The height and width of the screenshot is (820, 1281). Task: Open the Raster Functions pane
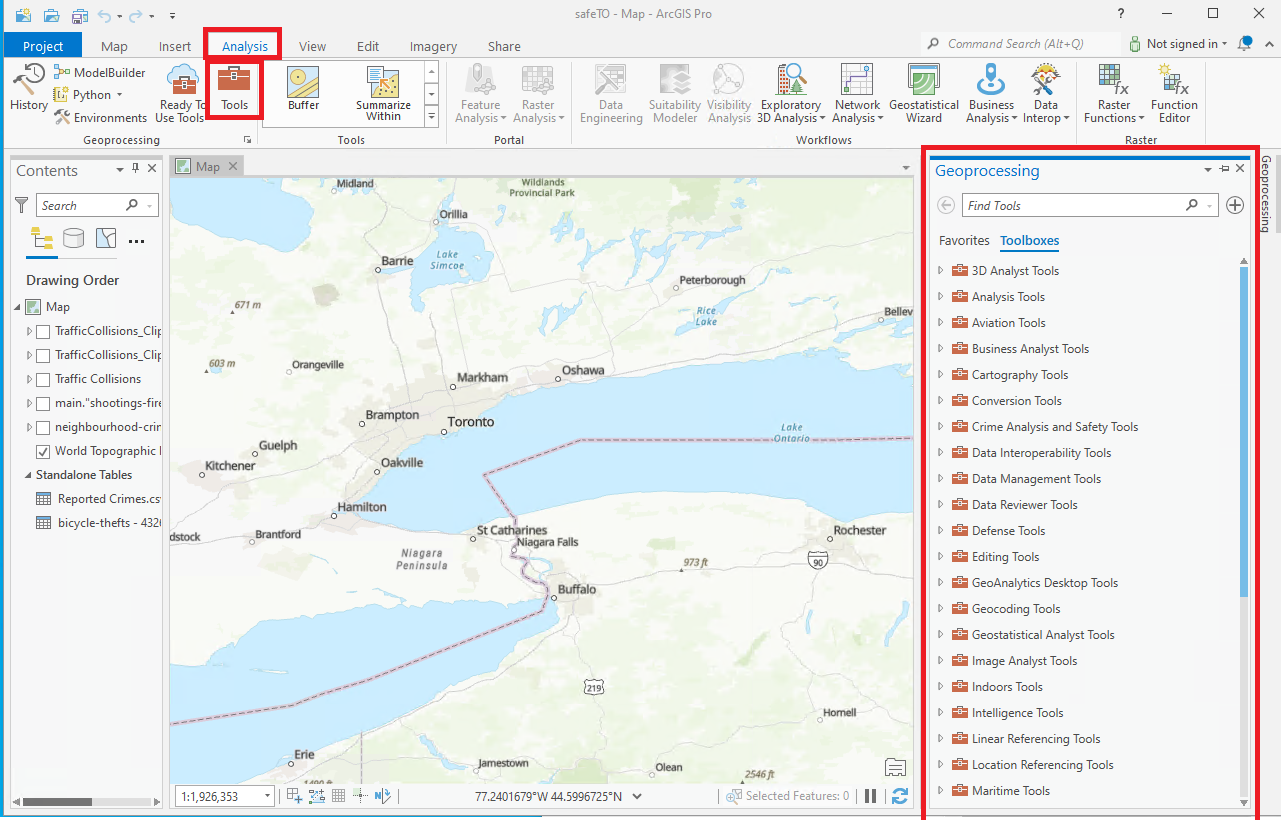click(1114, 93)
